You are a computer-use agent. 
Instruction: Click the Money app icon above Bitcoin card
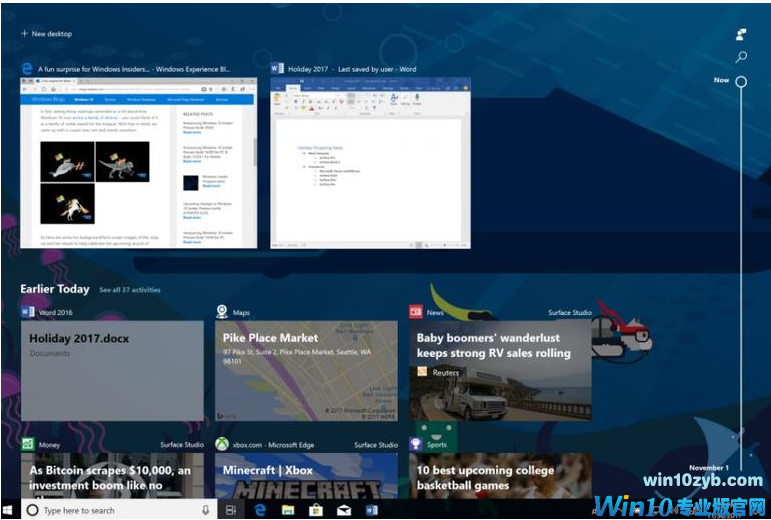point(28,444)
